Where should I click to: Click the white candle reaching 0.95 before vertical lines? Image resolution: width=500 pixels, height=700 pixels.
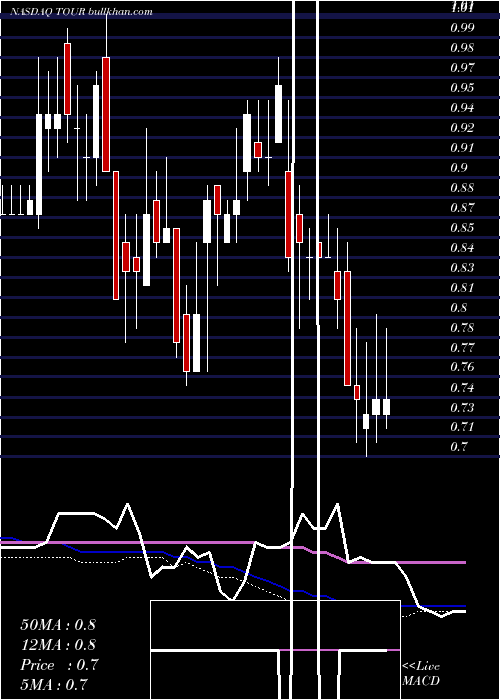(x=278, y=114)
